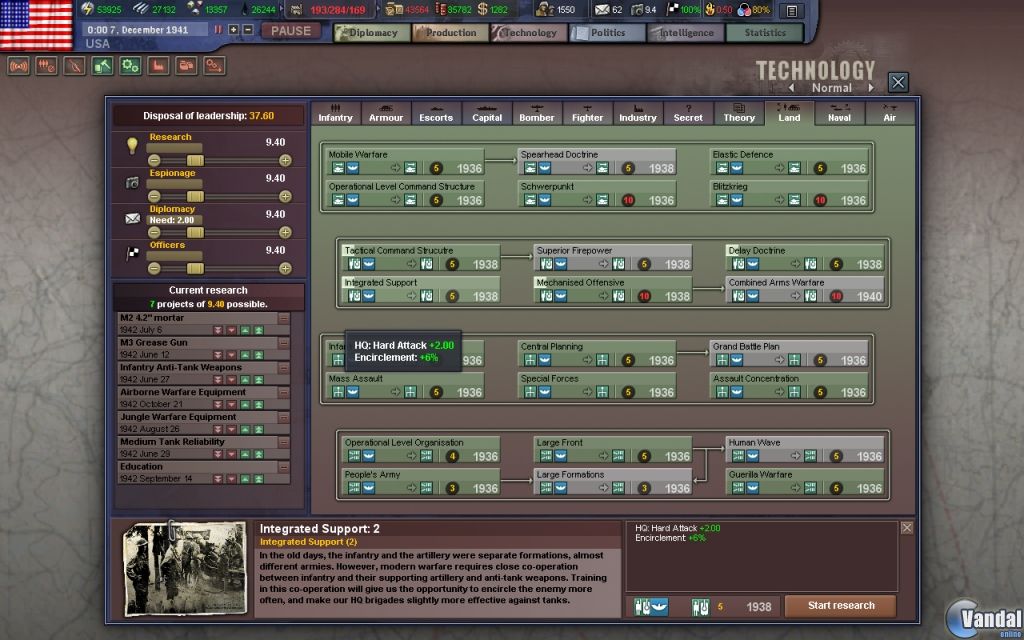Switch to the Industry tab
This screenshot has width=1024, height=640.
[x=637, y=113]
